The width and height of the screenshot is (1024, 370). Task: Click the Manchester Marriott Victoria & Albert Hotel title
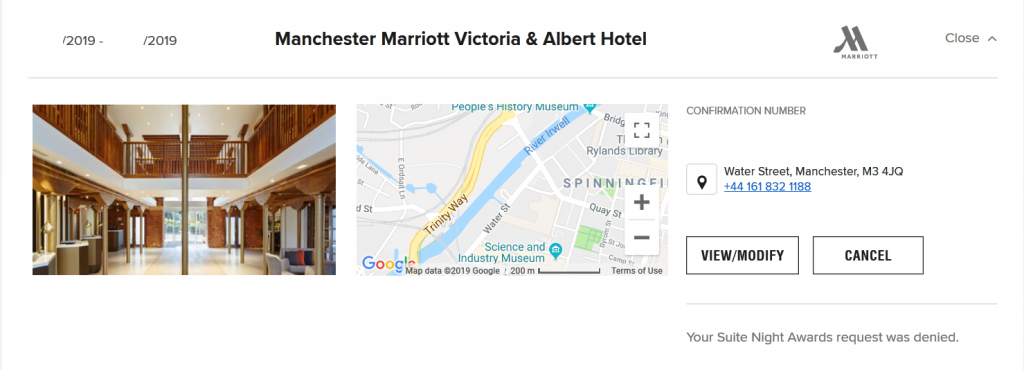pyautogui.click(x=460, y=39)
